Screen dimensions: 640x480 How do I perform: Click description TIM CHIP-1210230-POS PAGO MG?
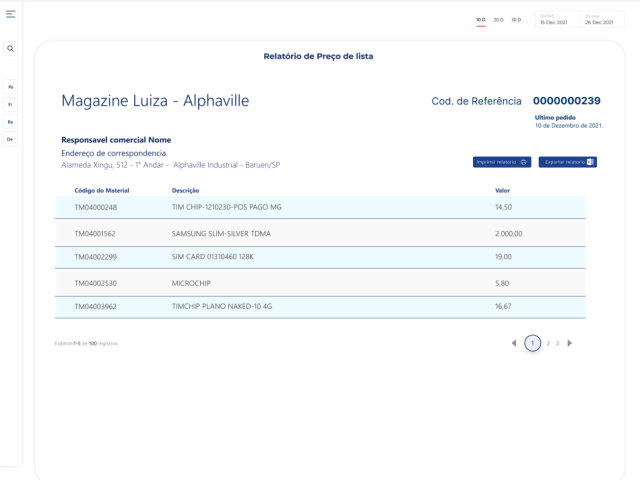point(227,207)
